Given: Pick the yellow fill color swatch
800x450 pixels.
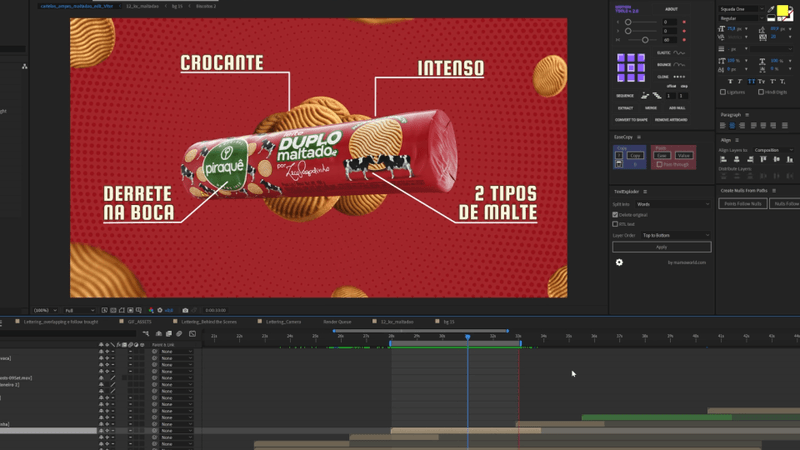Looking at the screenshot, I should [782, 9].
